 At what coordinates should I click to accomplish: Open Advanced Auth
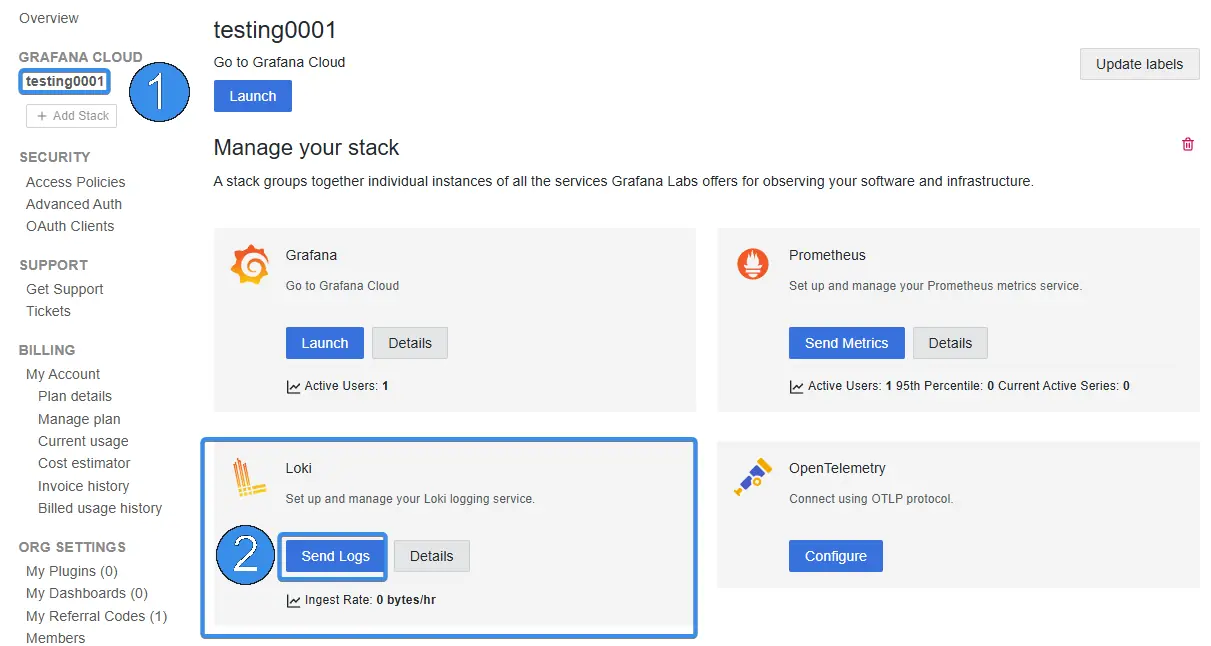coord(74,204)
